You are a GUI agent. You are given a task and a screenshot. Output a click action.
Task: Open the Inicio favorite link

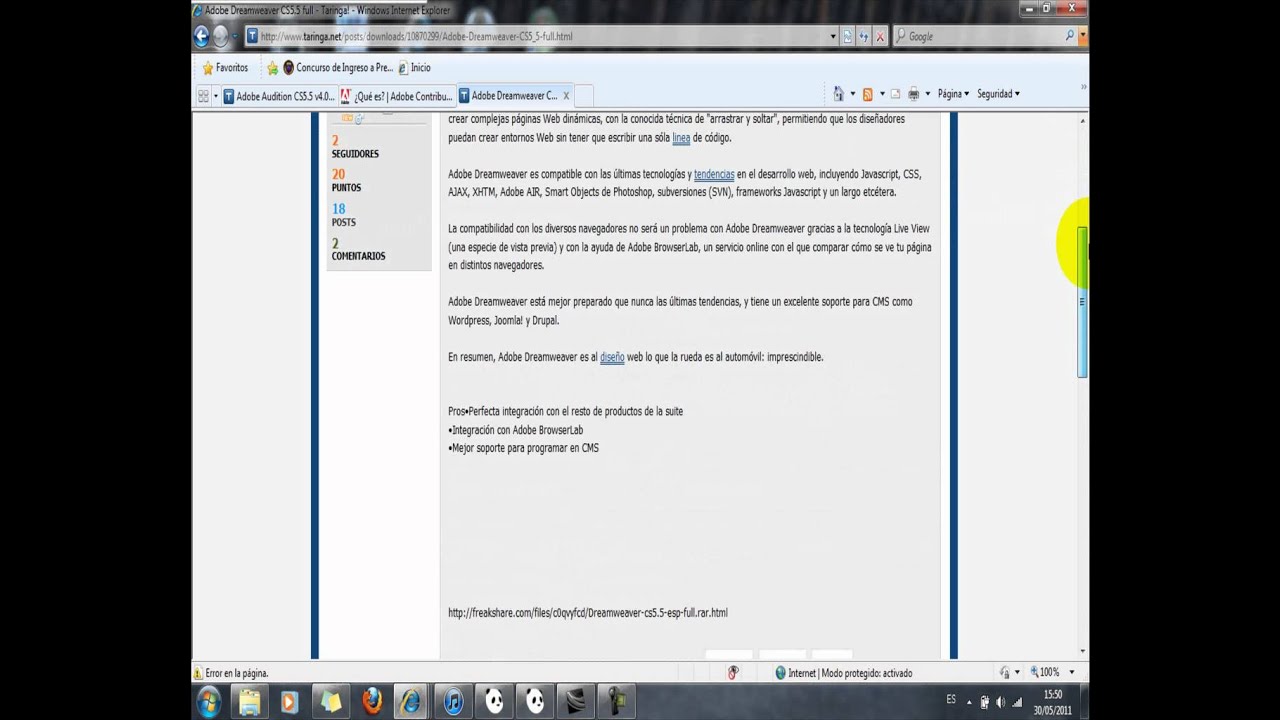[414, 68]
